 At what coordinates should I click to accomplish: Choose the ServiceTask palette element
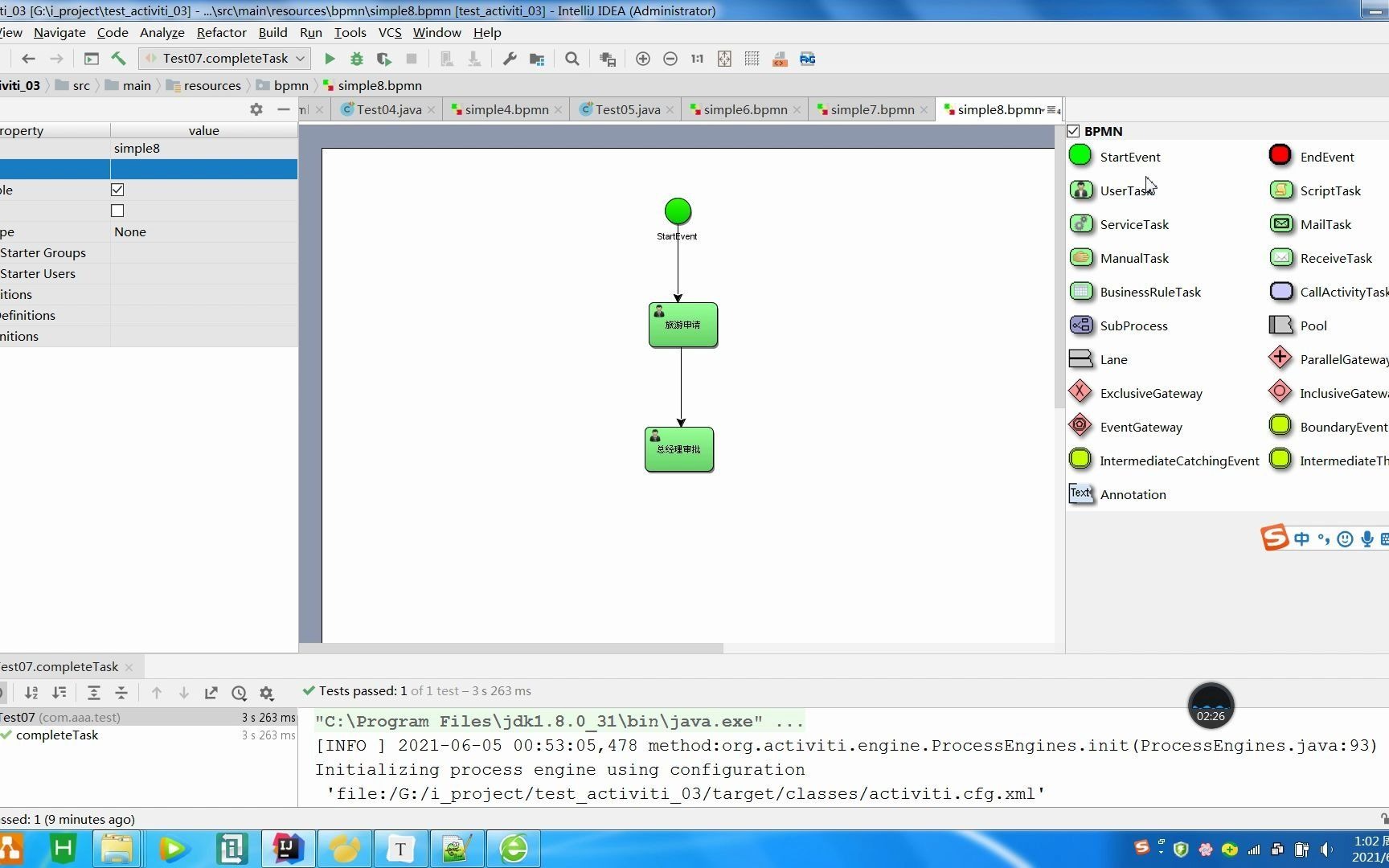click(x=1119, y=224)
